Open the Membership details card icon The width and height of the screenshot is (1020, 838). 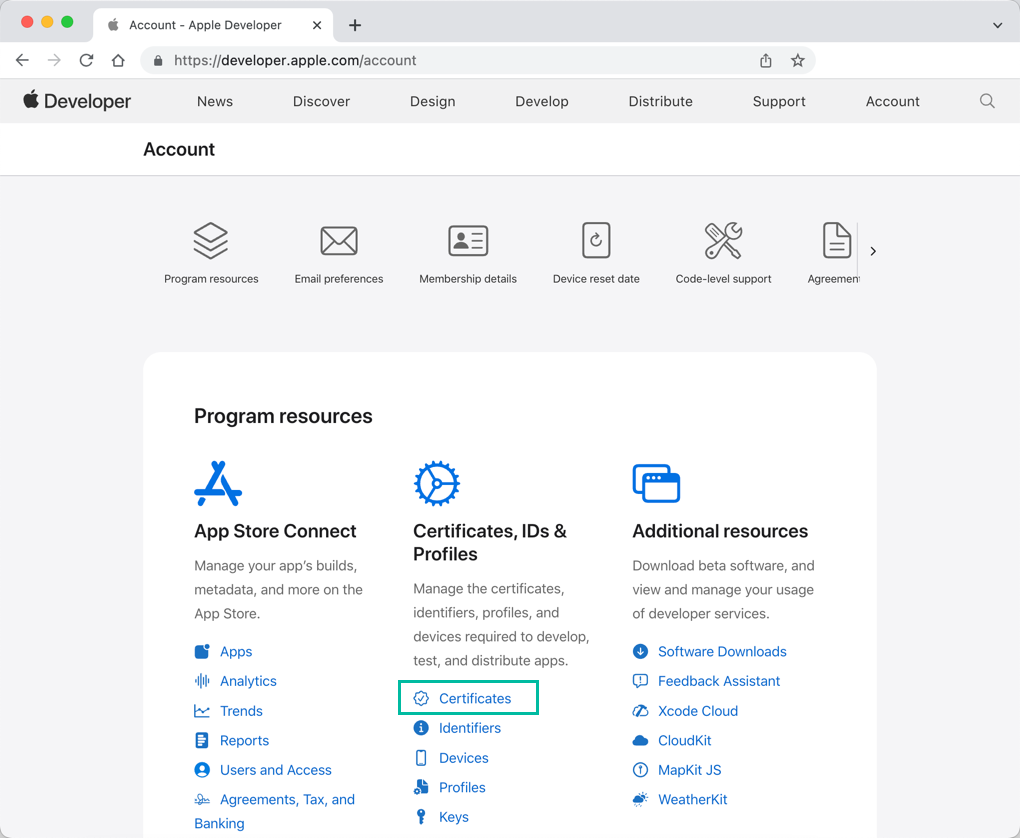pyautogui.click(x=468, y=241)
